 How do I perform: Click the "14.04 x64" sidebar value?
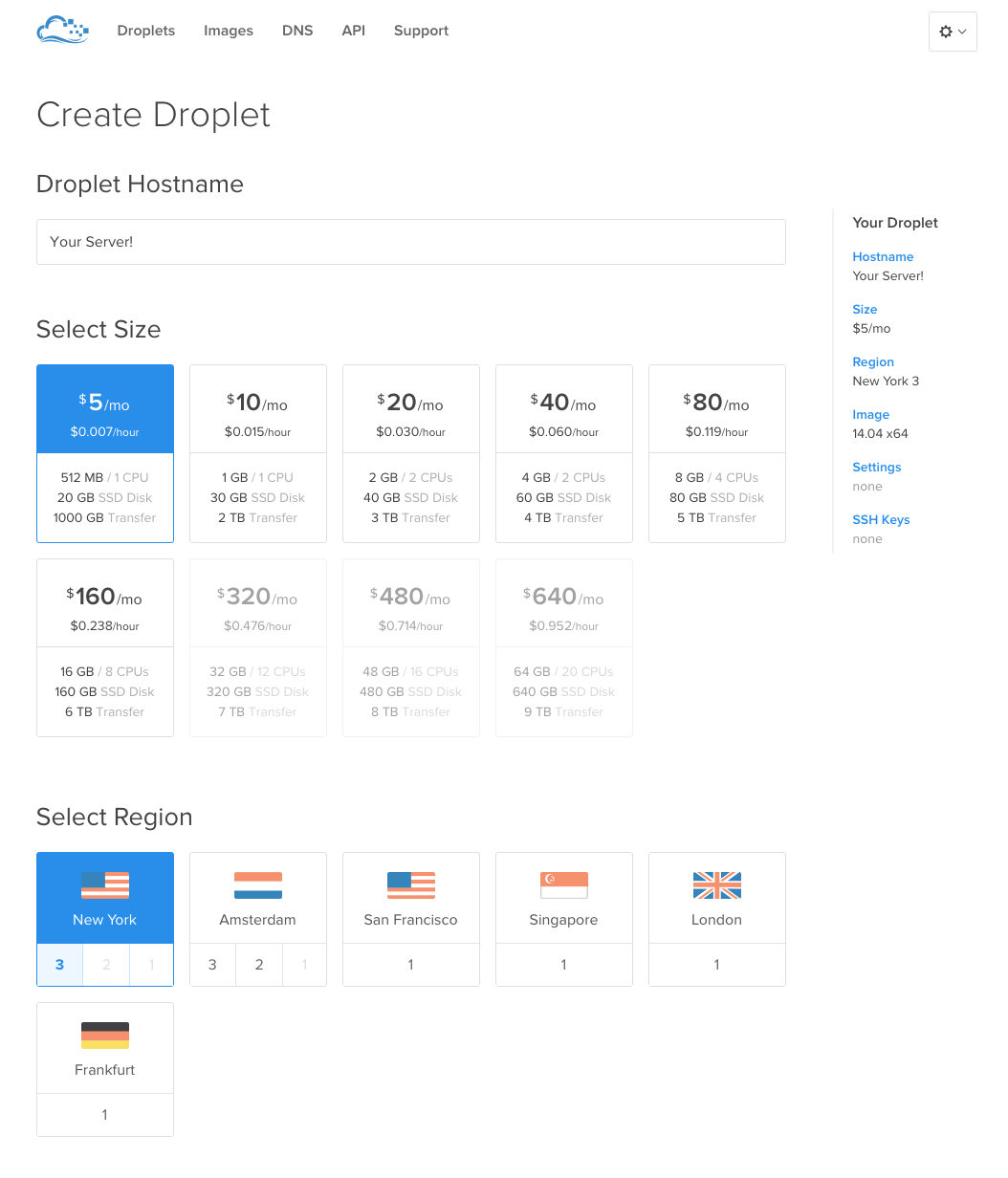[880, 433]
